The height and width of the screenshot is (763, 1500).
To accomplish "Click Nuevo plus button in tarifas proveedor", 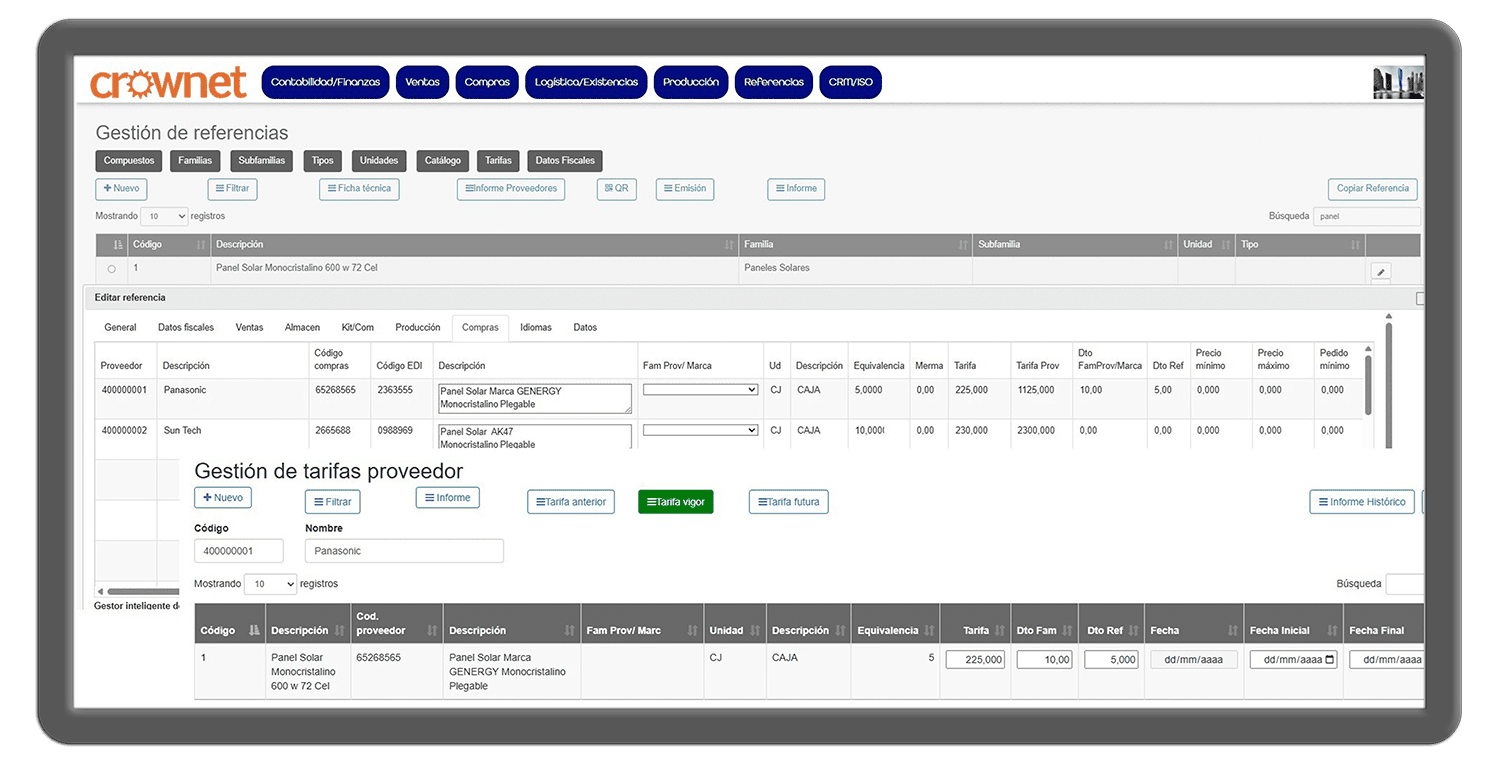I will (x=223, y=498).
